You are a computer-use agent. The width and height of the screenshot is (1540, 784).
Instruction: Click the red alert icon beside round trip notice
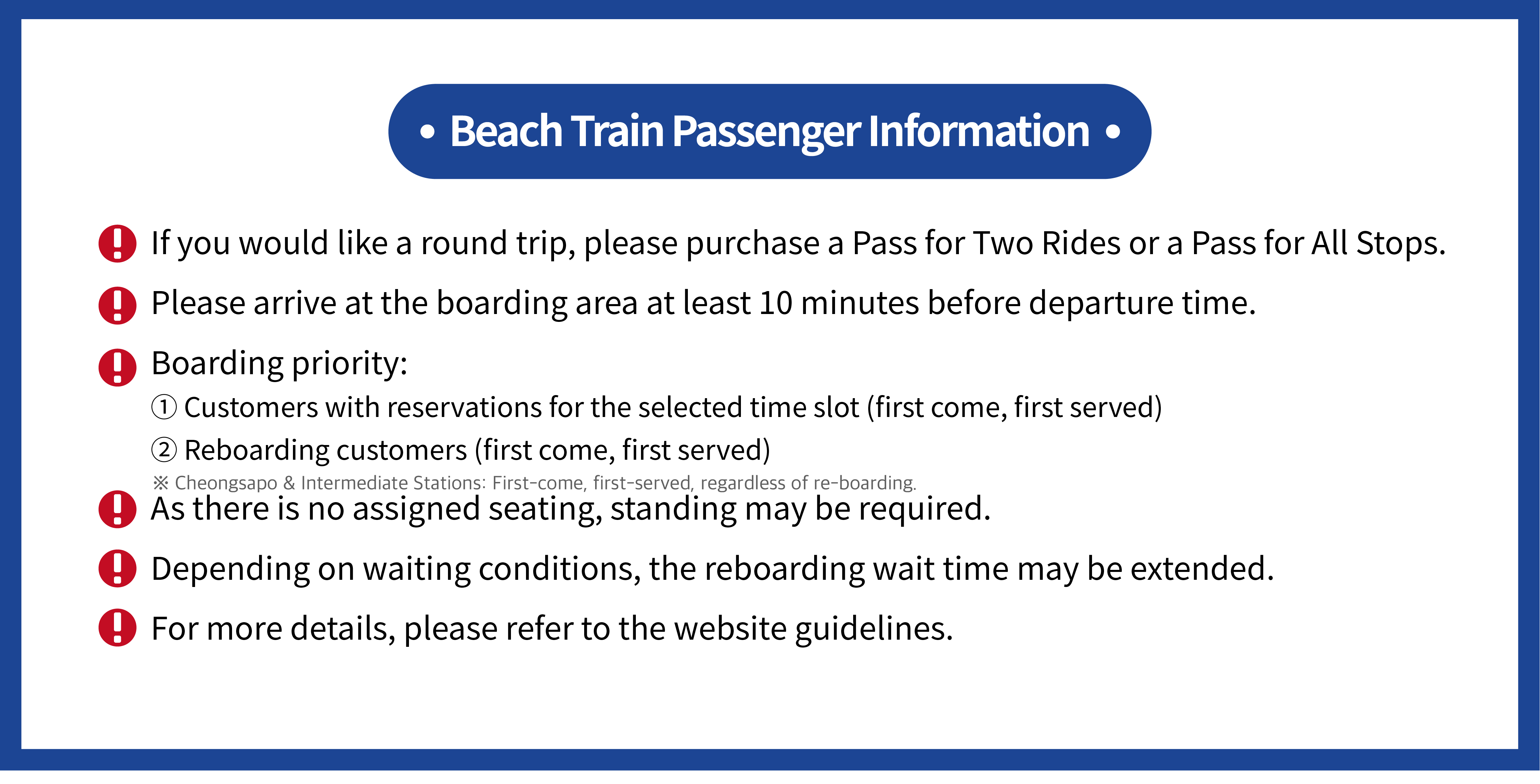click(117, 243)
